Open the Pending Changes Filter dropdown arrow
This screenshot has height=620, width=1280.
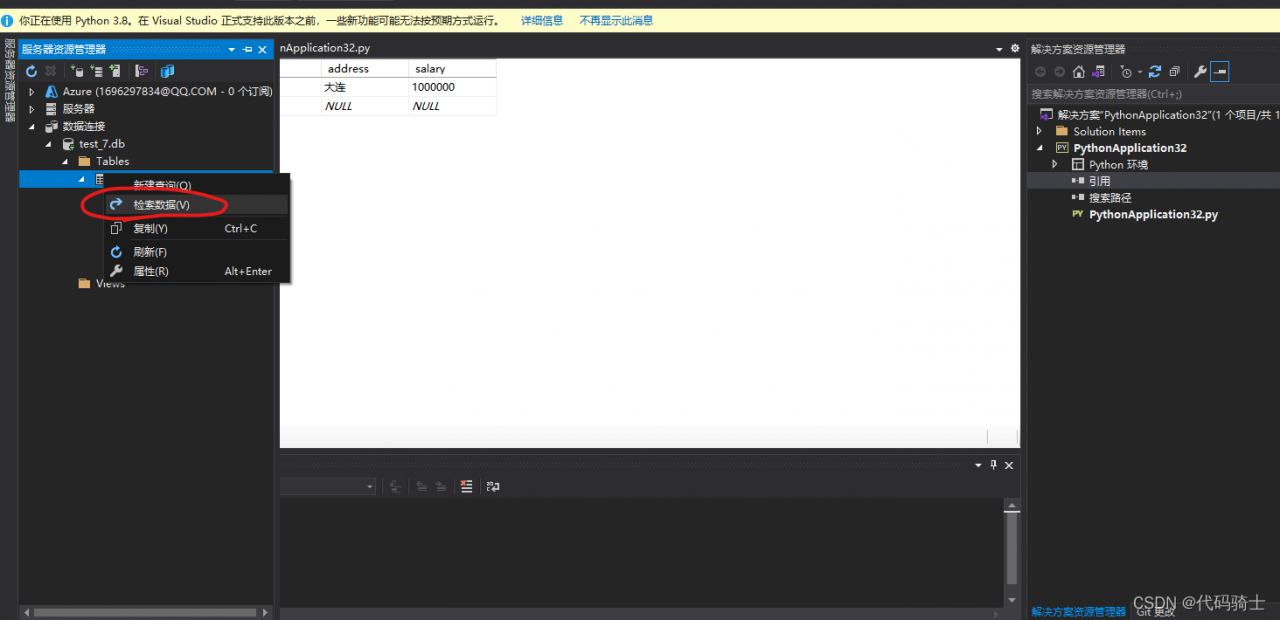(x=1139, y=72)
